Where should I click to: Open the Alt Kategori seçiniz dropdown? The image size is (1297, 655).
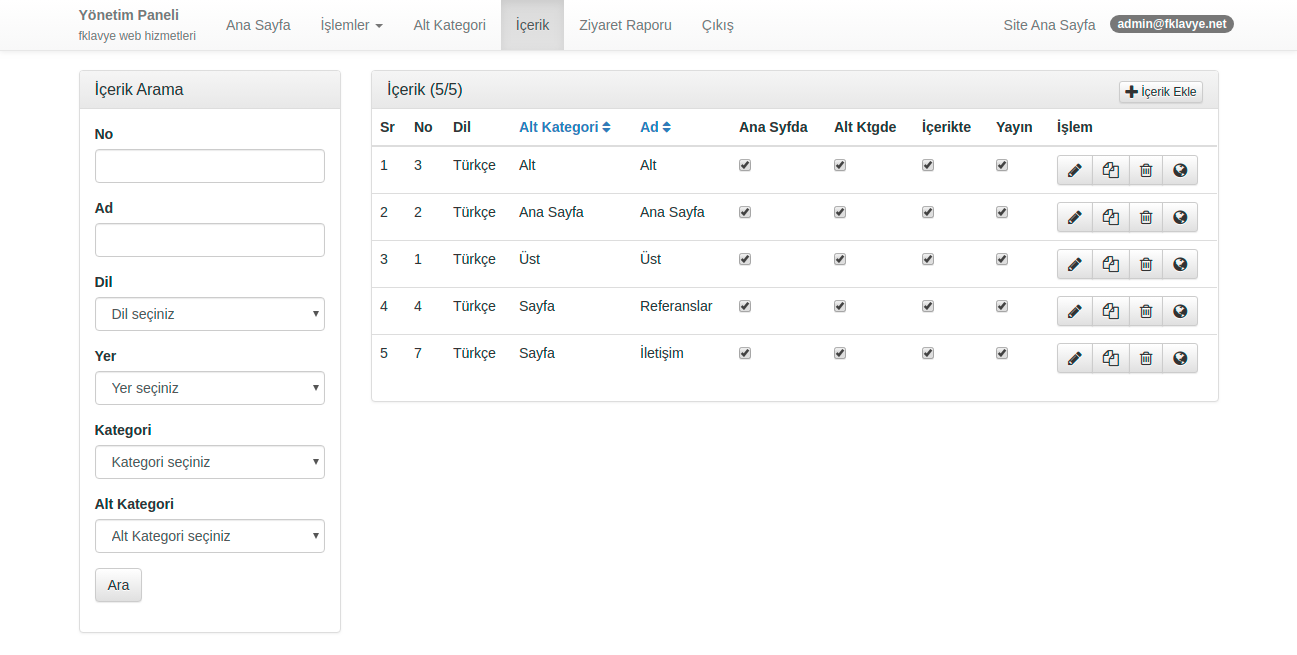(210, 536)
